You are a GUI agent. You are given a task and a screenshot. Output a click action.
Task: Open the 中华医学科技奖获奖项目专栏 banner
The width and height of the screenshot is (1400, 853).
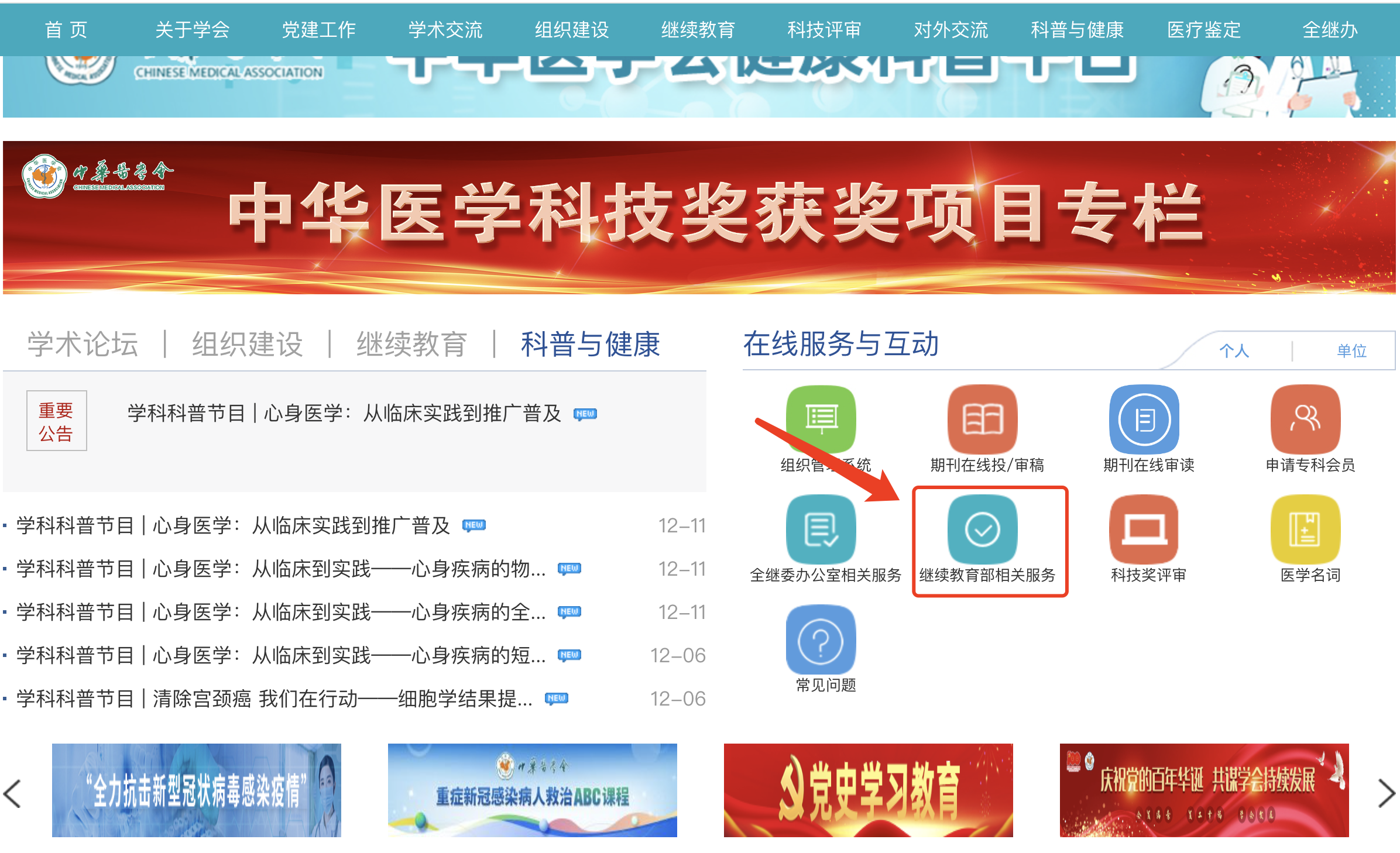(x=699, y=218)
